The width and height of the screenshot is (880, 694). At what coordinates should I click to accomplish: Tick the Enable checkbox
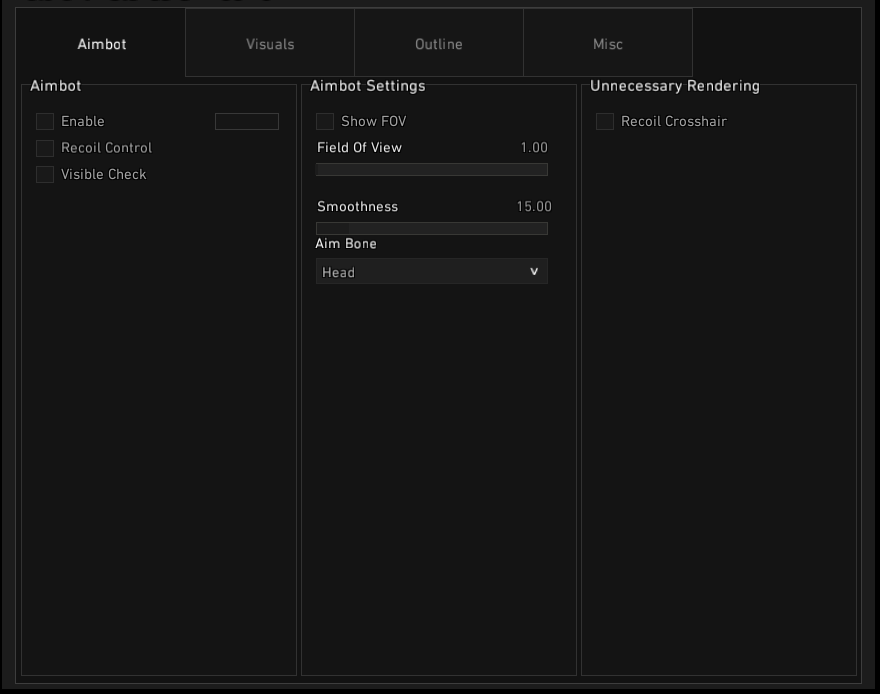pos(45,122)
